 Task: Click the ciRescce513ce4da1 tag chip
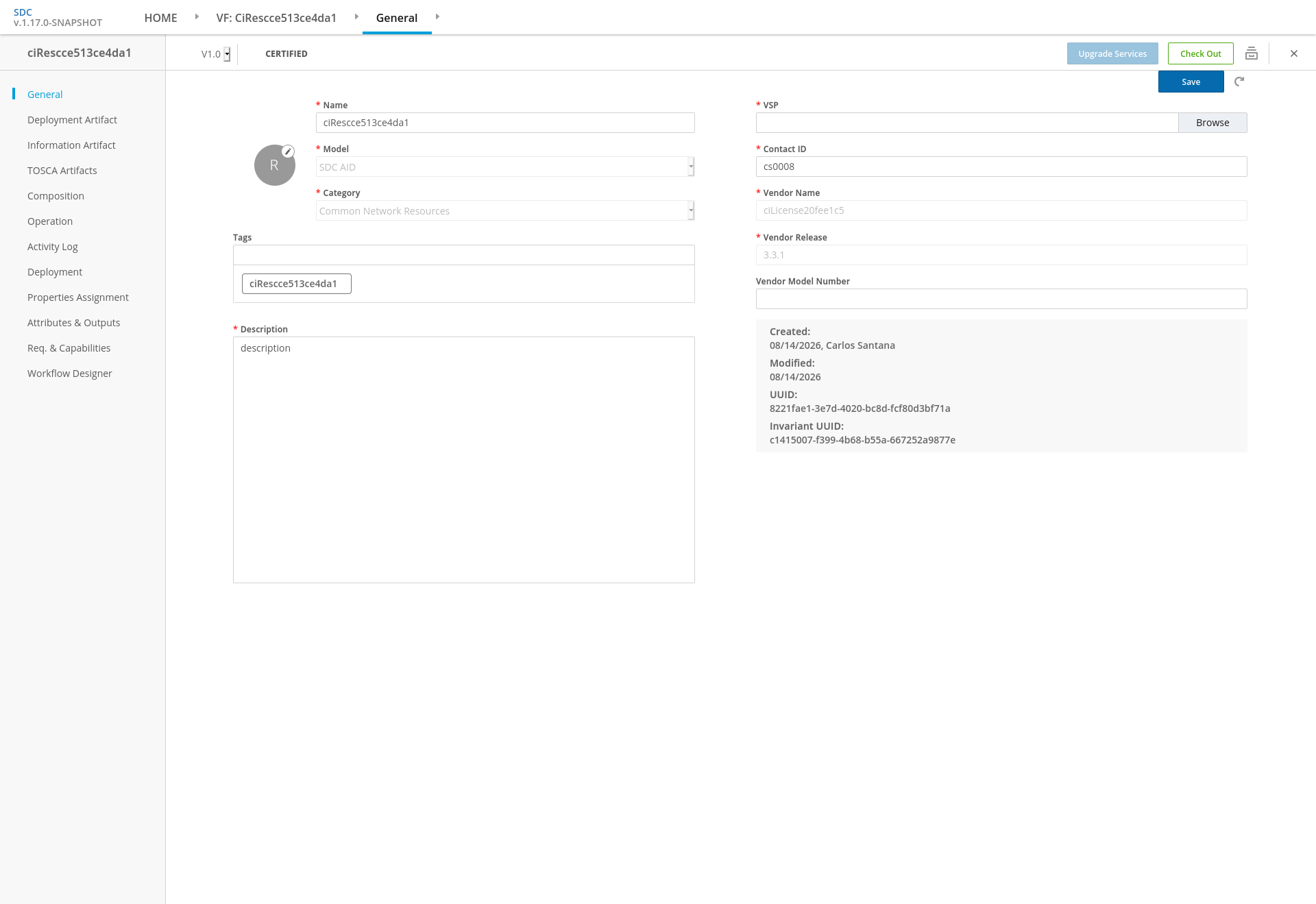[x=297, y=284]
